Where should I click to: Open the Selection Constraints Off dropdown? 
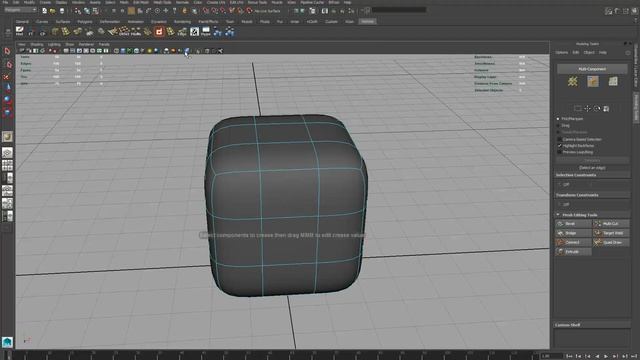(x=566, y=185)
